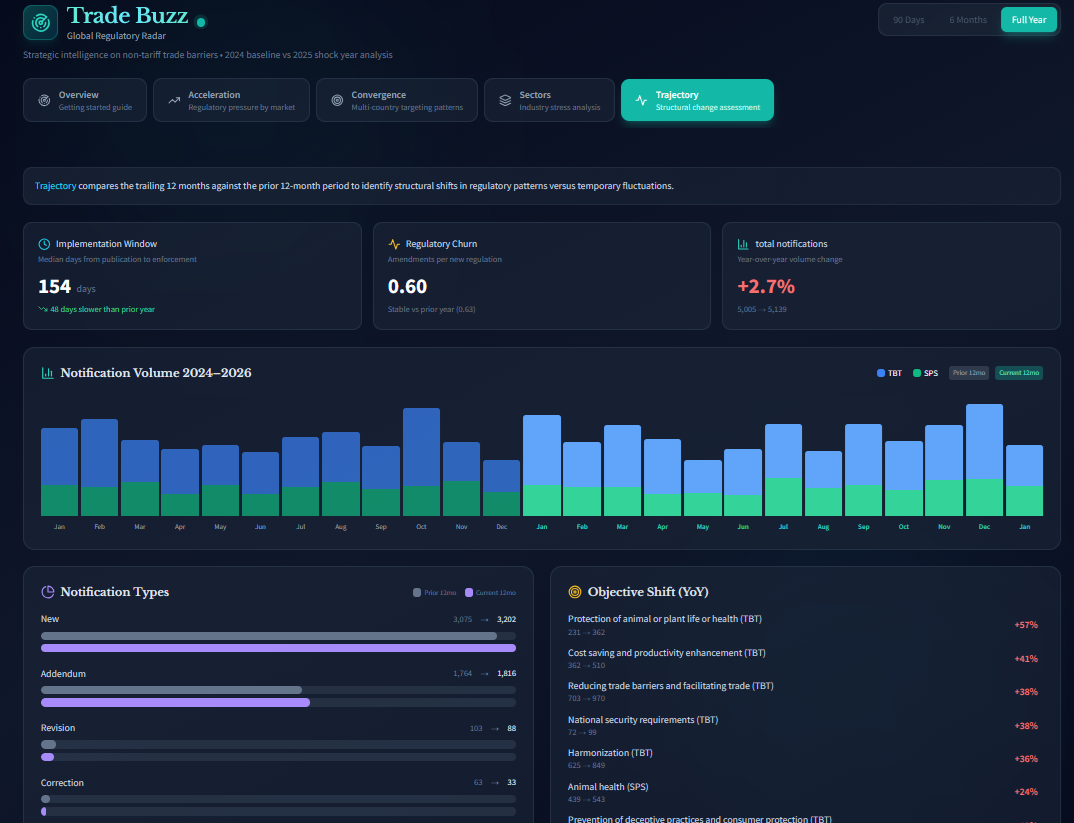Screen dimensions: 1074x823
Task: Switch time range to 90 Days
Action: point(909,20)
